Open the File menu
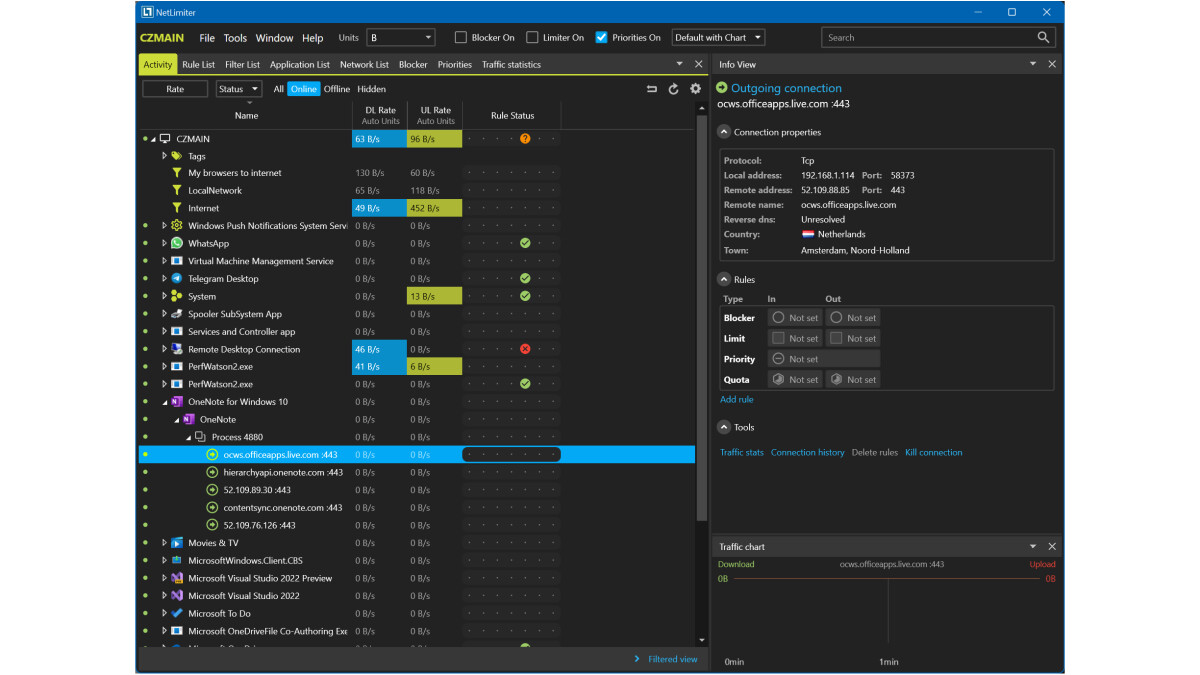This screenshot has height=675, width=1200. tap(207, 38)
